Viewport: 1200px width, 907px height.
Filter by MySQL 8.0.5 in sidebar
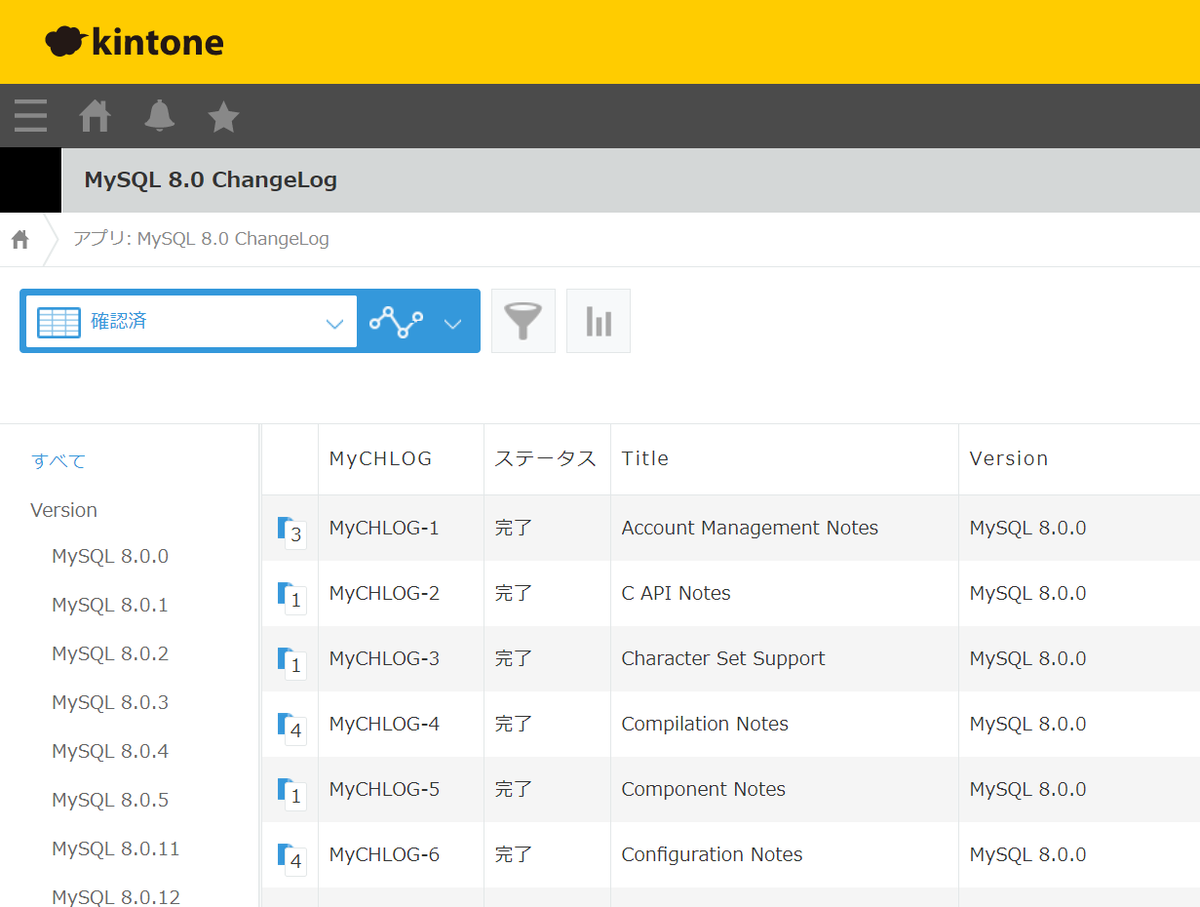(x=110, y=800)
